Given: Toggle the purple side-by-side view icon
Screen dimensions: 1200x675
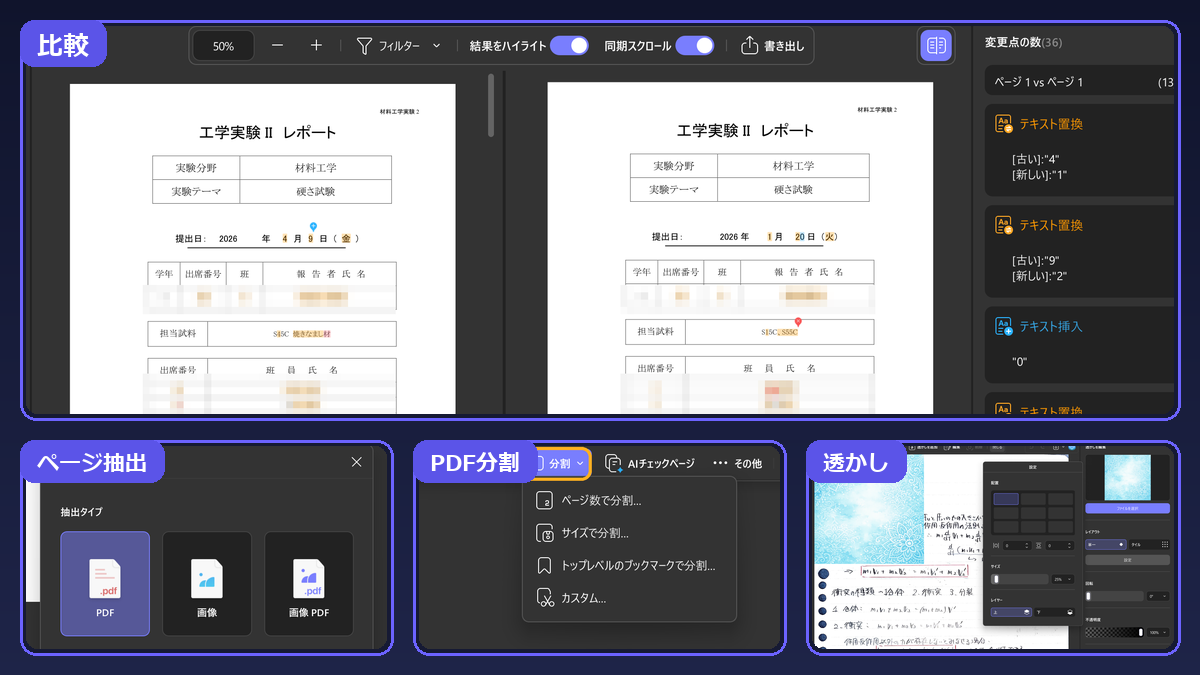Looking at the screenshot, I should 936,45.
